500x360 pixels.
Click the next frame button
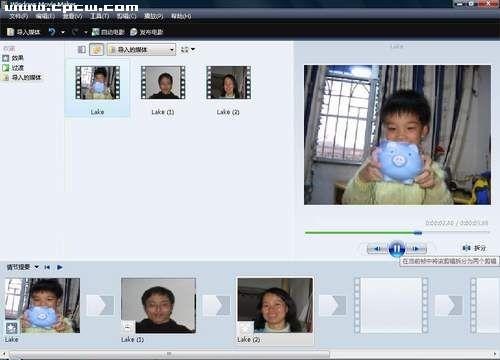point(416,249)
